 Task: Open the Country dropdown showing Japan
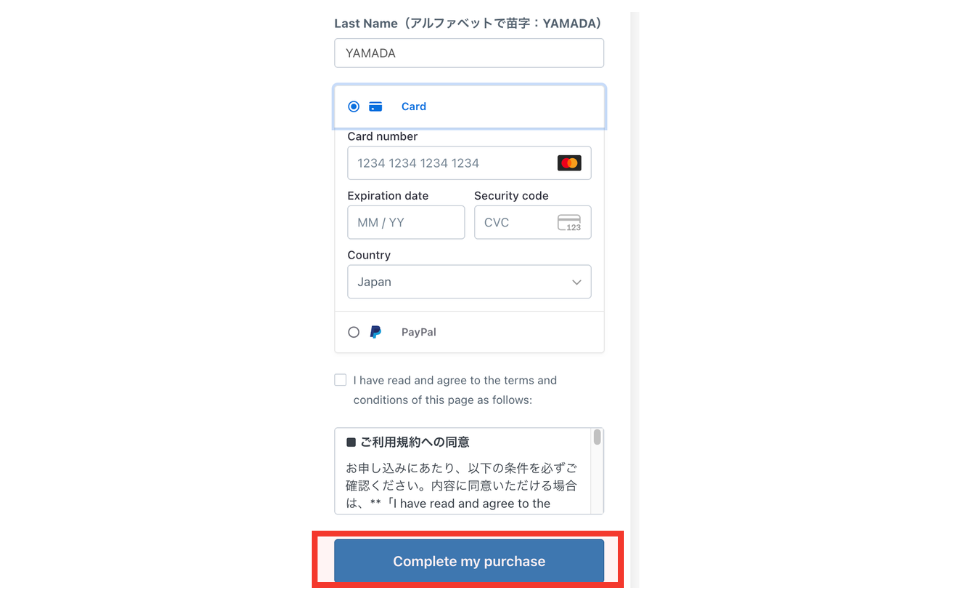469,282
